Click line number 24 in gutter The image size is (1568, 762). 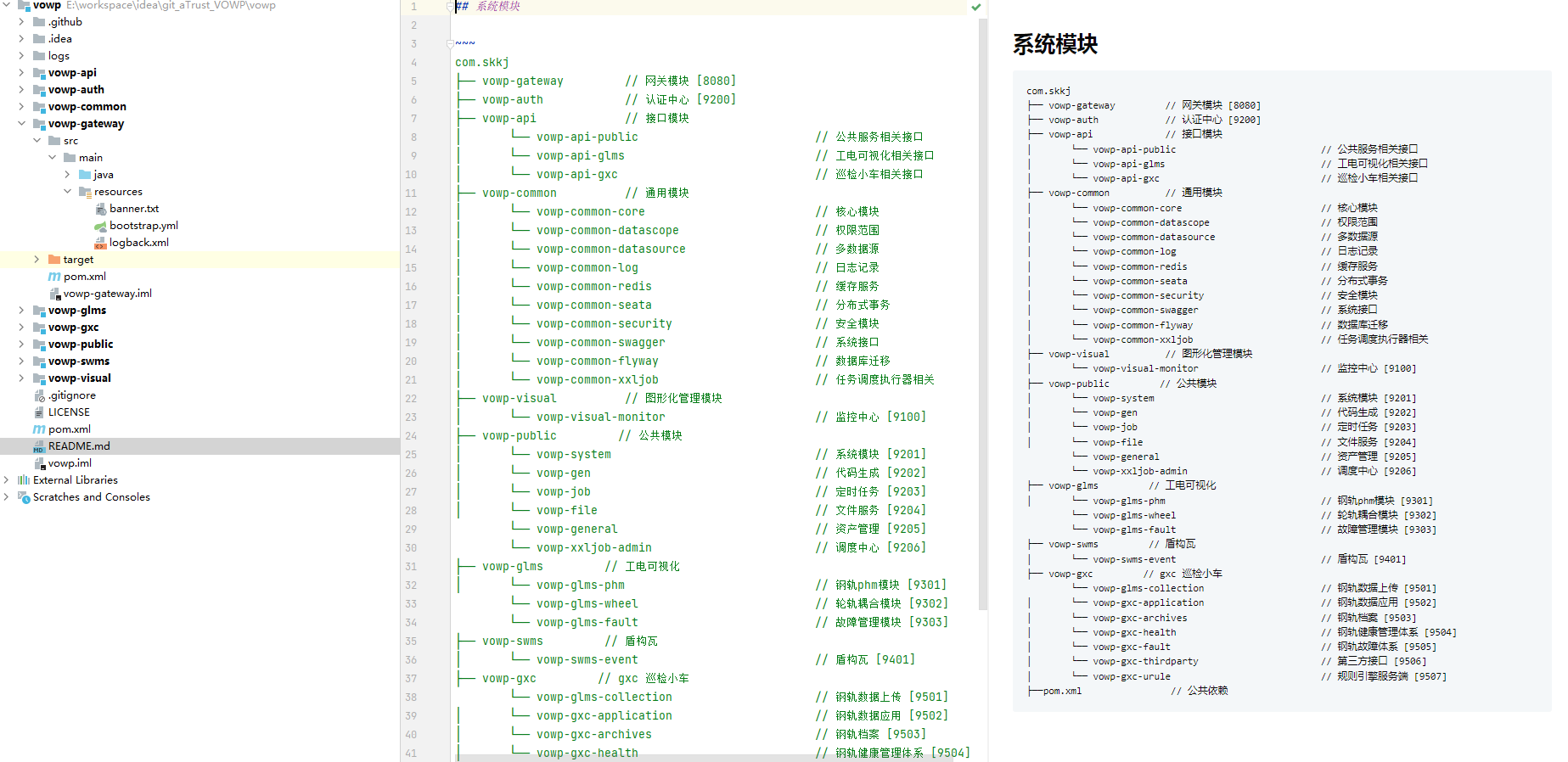tap(411, 436)
